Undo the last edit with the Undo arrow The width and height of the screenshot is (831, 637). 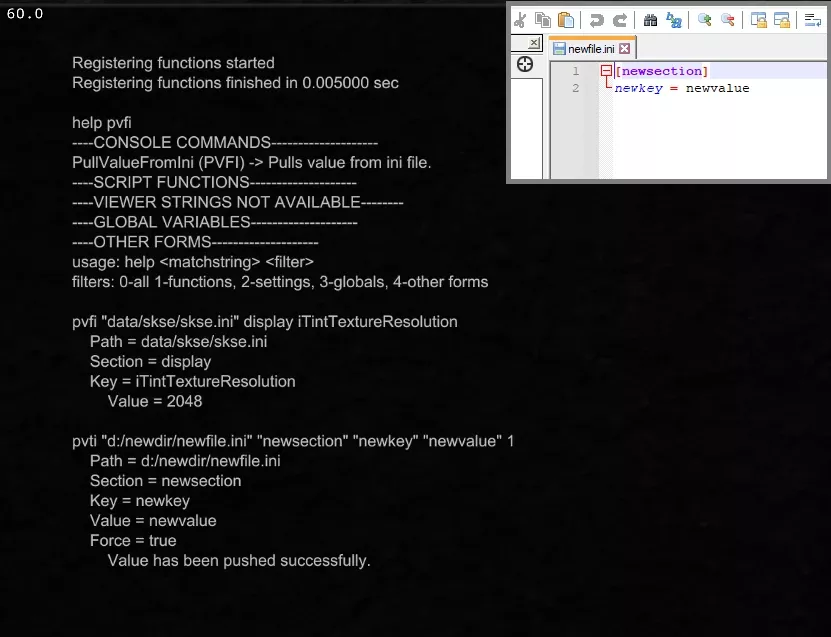point(597,20)
